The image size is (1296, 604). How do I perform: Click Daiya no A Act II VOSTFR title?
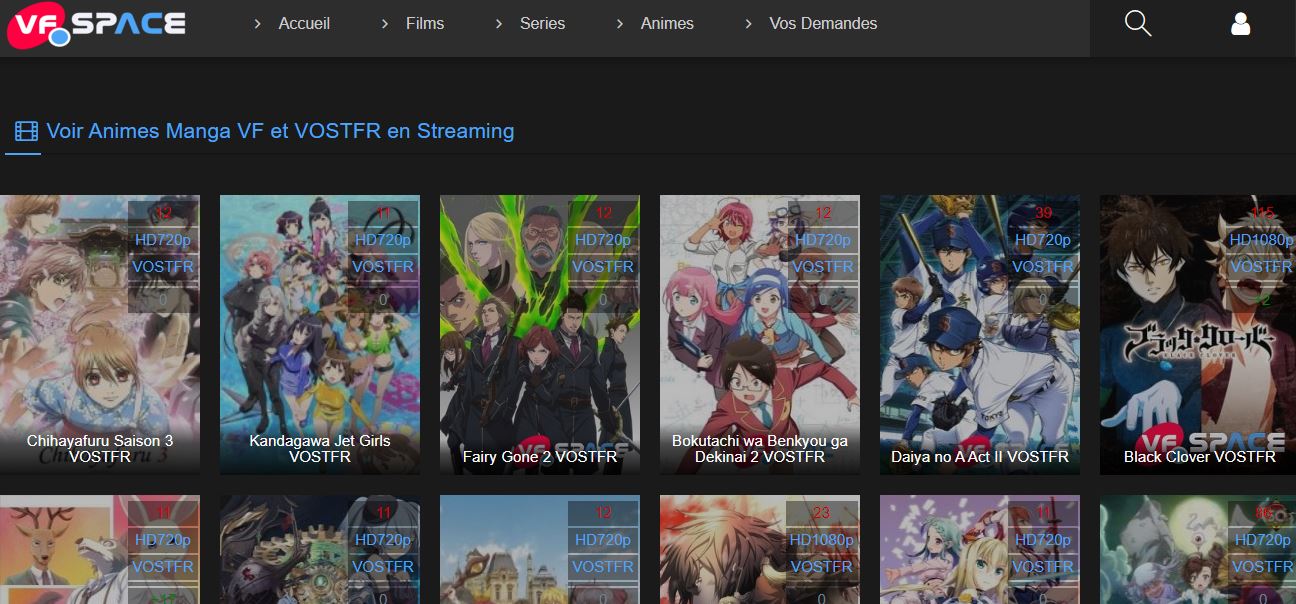[x=980, y=457]
